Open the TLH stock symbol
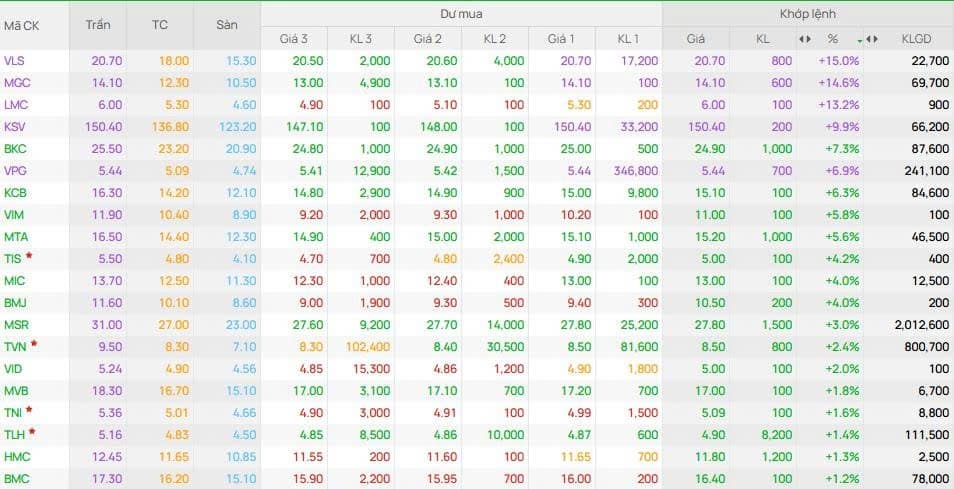This screenshot has width=954, height=489. coord(15,434)
